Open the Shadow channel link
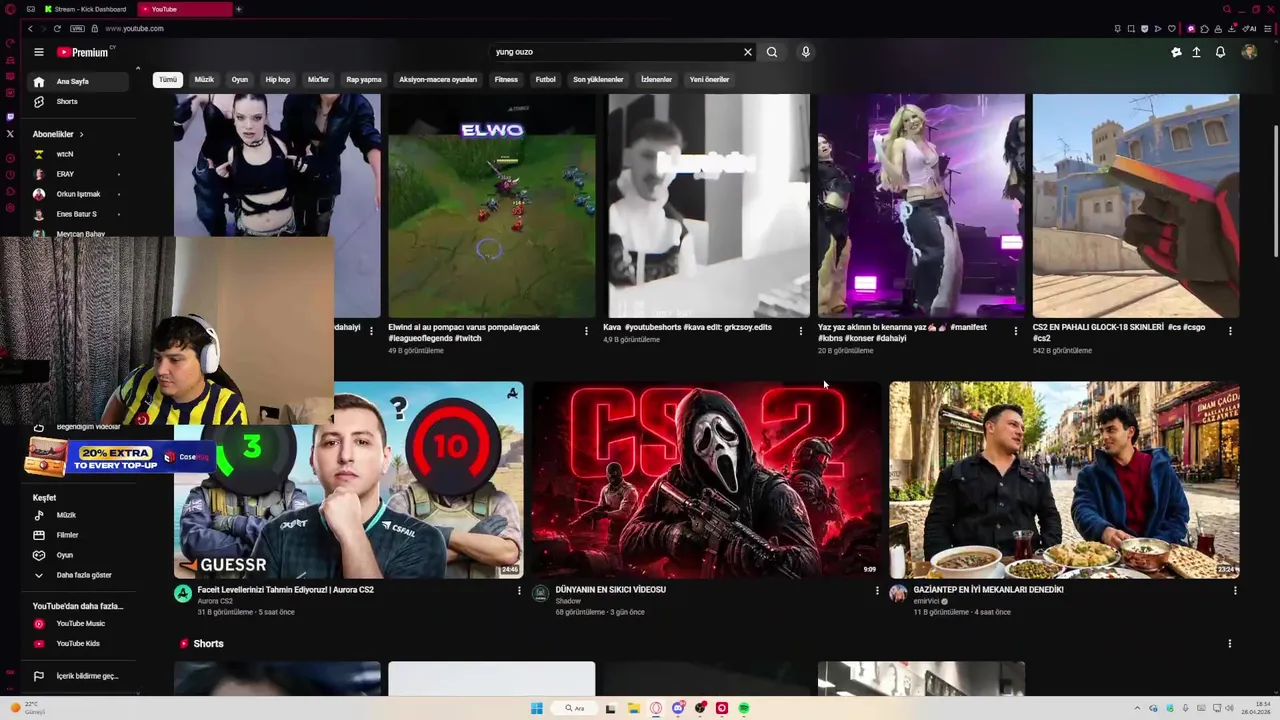The height and width of the screenshot is (720, 1280). tap(568, 601)
